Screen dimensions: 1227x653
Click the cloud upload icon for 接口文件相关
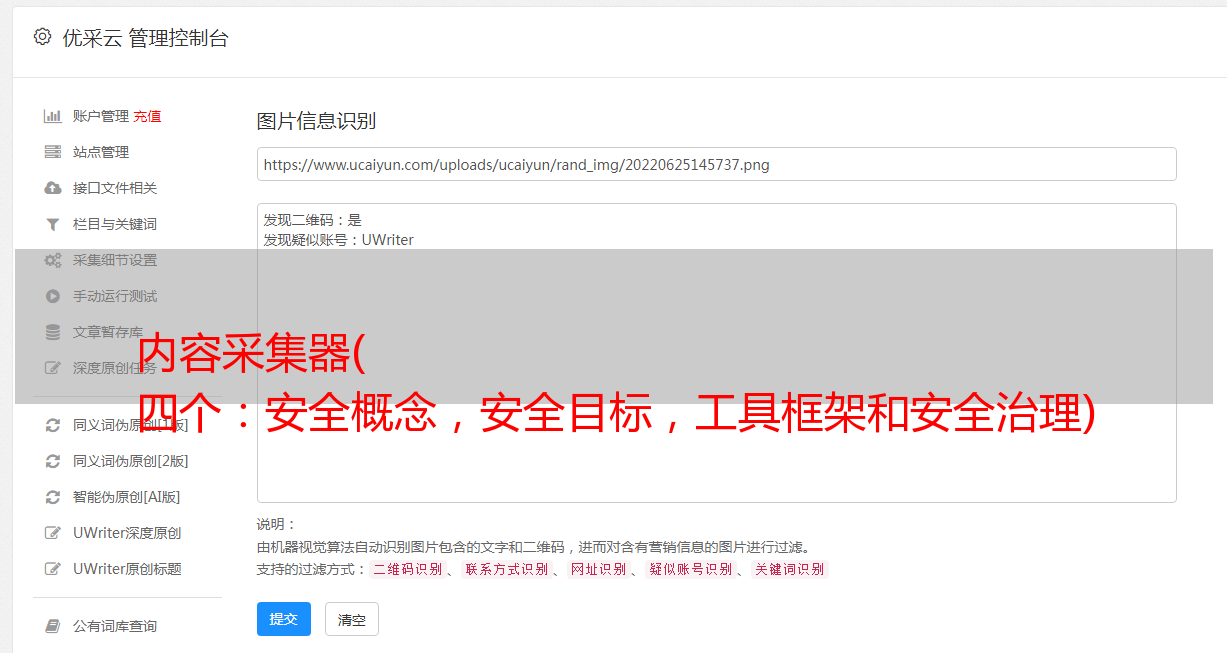[x=53, y=188]
